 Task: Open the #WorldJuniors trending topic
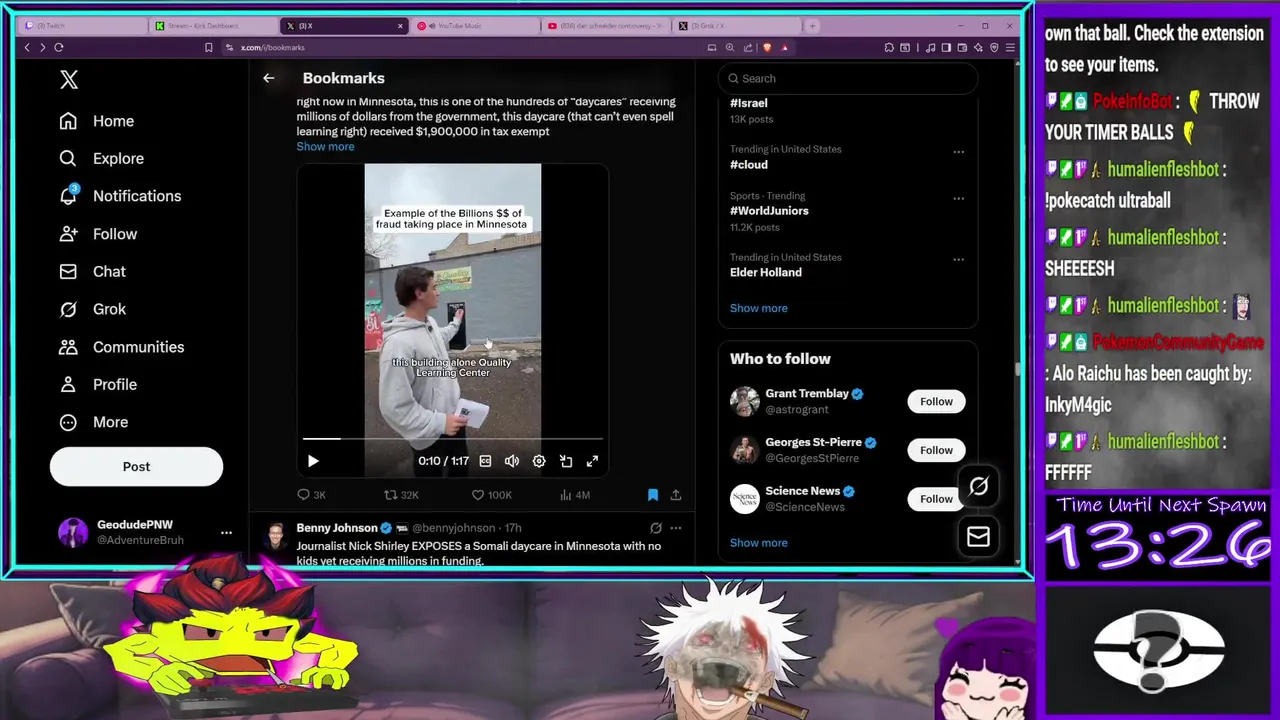click(x=769, y=211)
